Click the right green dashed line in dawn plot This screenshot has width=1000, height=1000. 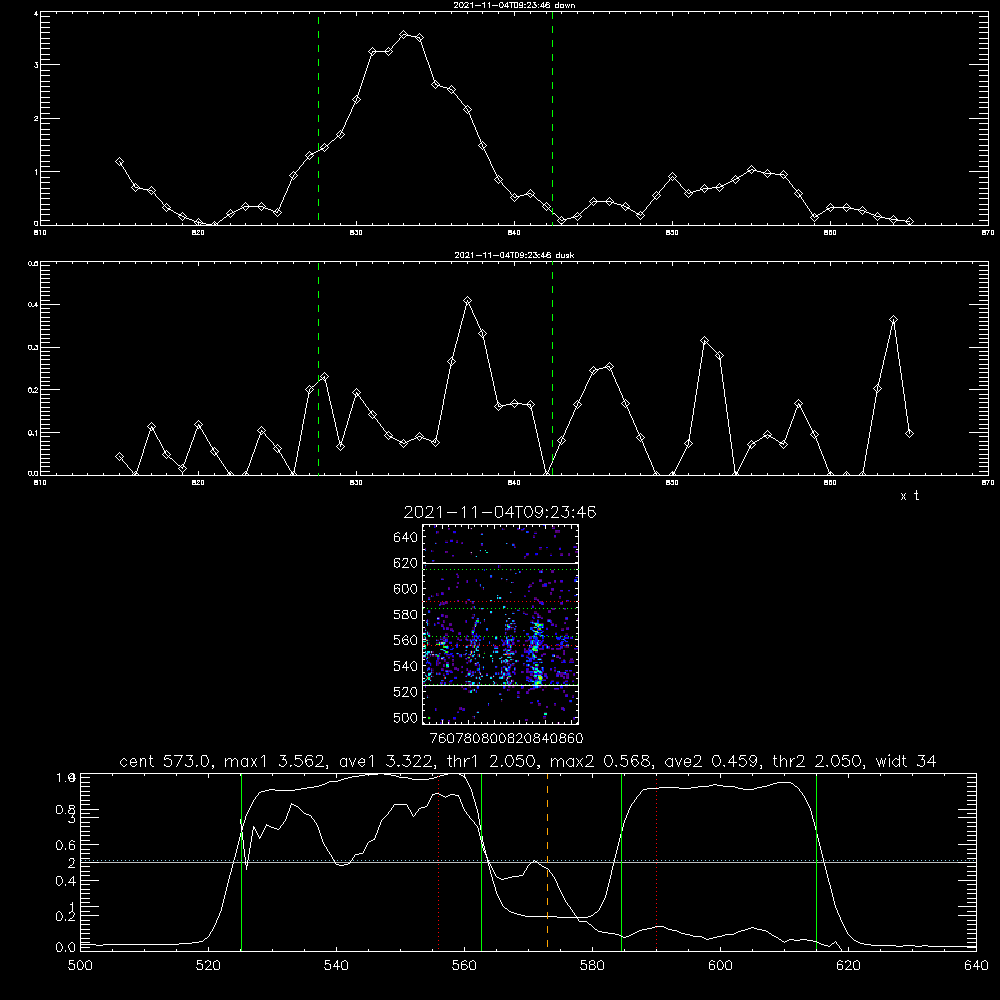pos(552,118)
